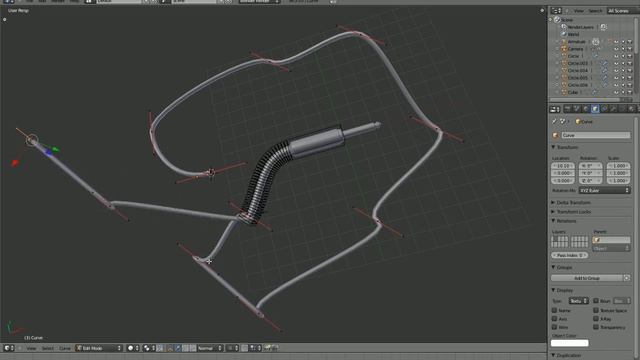Screen dimensions: 640x360
Task: Open the Curve menu in 3D header
Action: coord(64,348)
